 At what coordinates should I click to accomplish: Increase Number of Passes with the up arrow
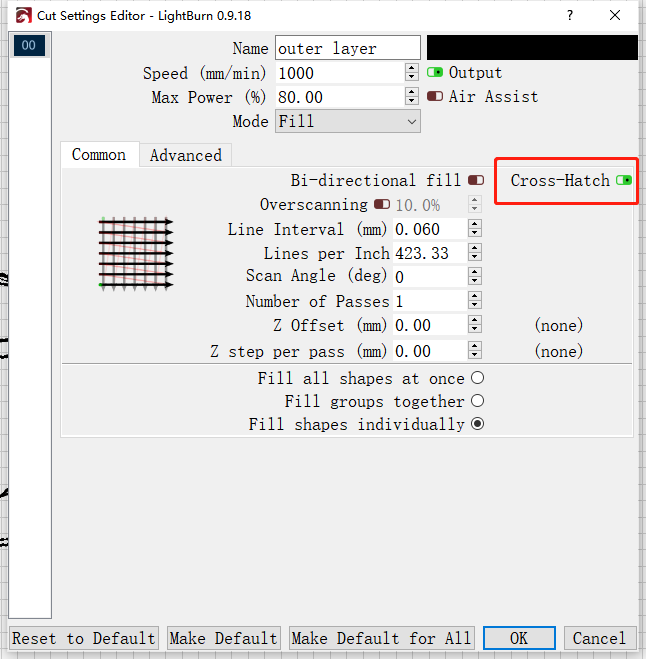coord(475,296)
